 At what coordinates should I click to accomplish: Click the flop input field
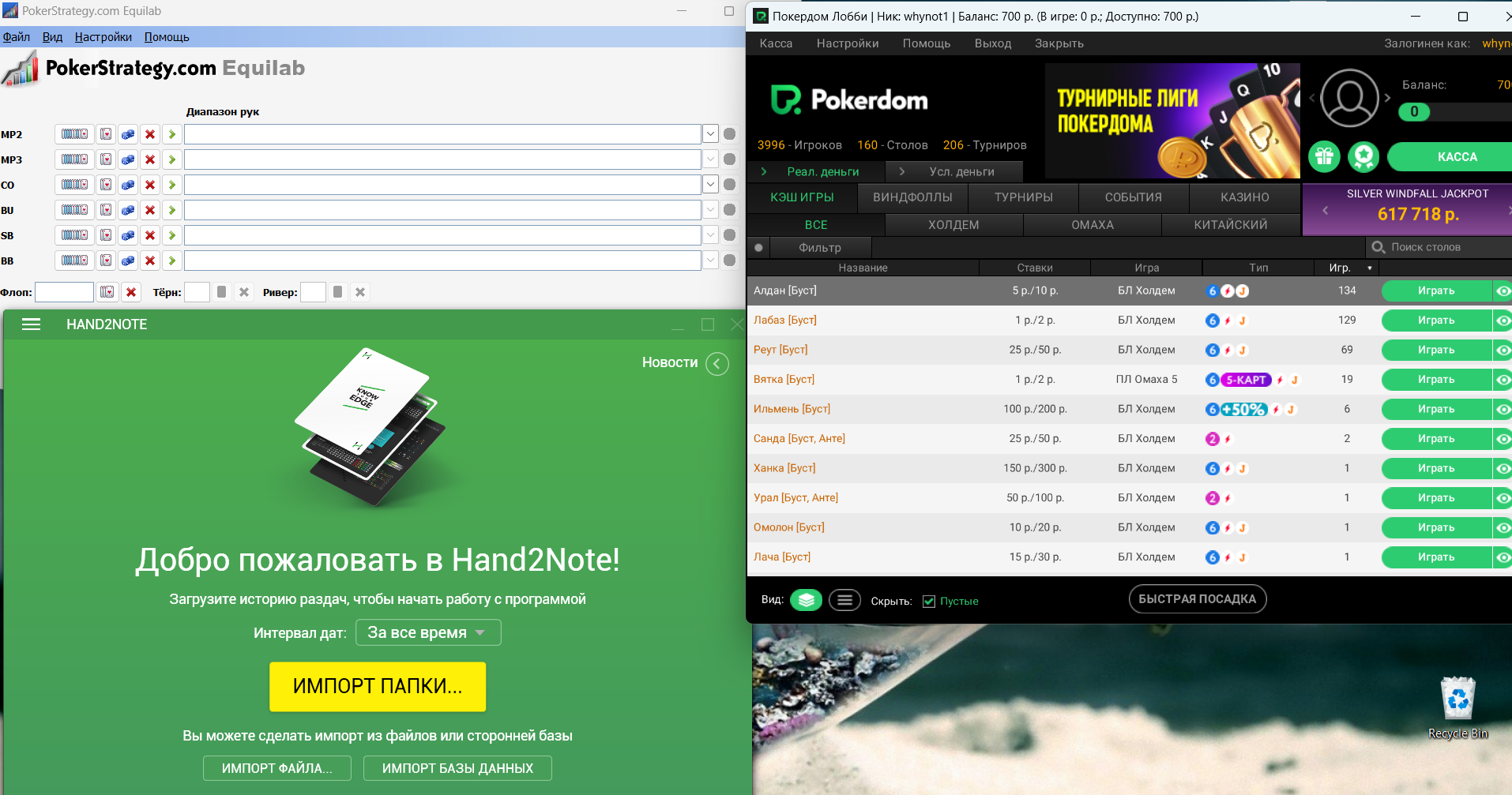(64, 292)
